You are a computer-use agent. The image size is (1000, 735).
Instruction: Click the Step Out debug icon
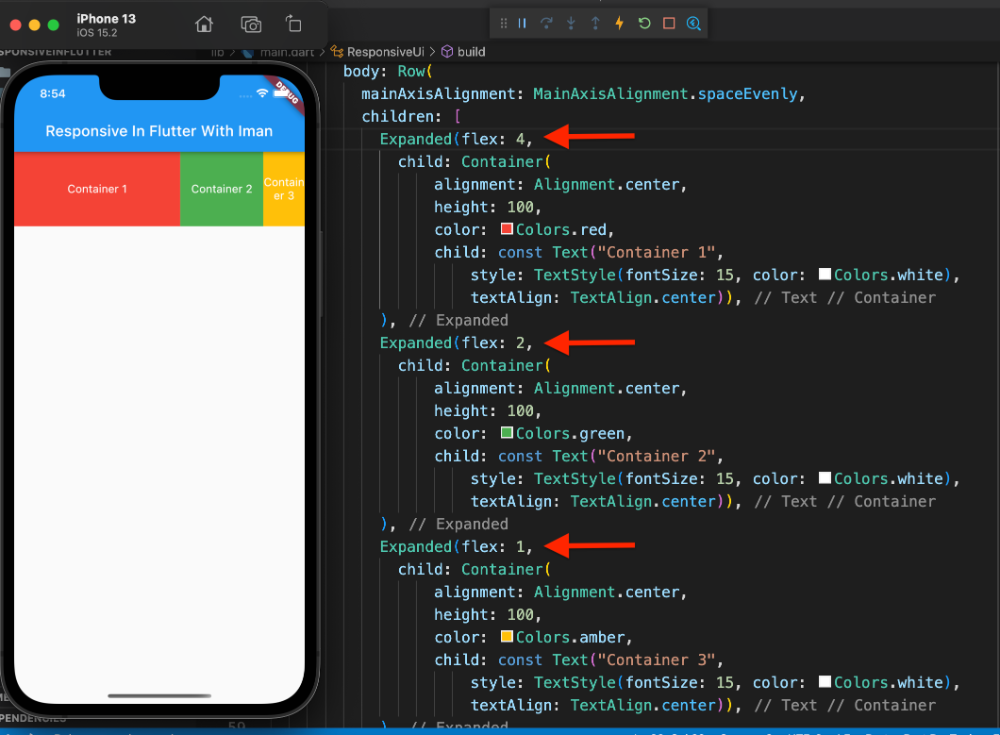[595, 24]
